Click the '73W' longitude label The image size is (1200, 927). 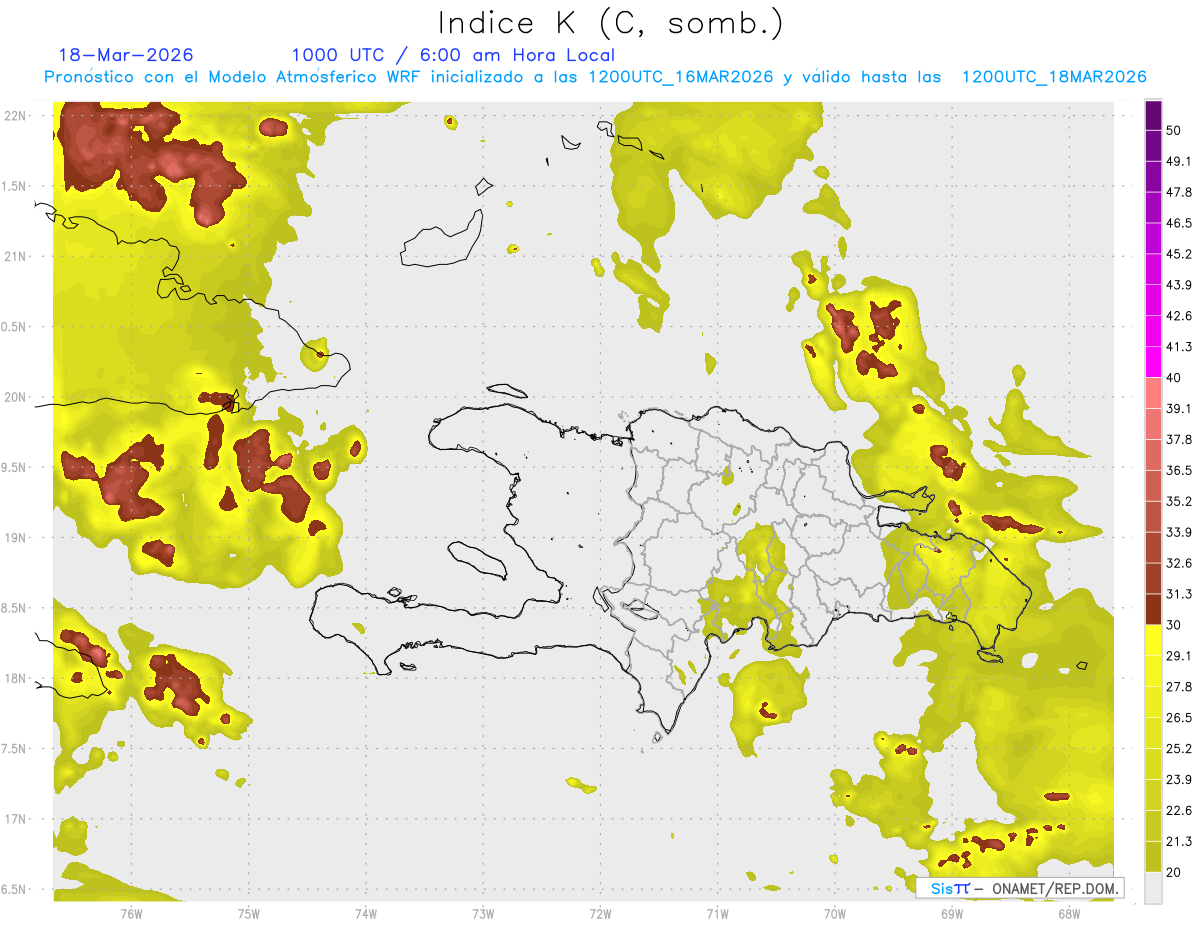482,913
